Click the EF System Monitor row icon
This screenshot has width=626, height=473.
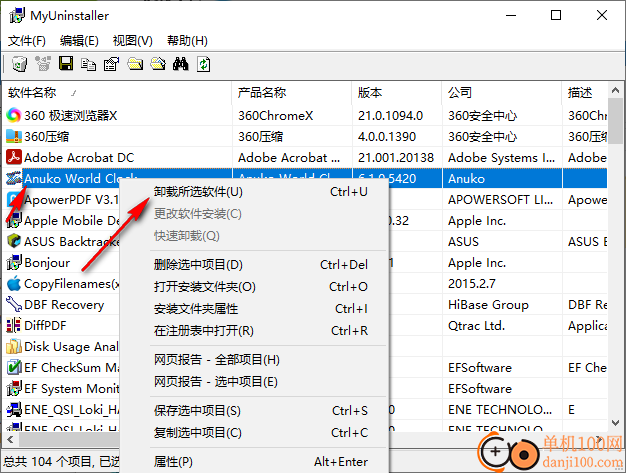click(14, 388)
